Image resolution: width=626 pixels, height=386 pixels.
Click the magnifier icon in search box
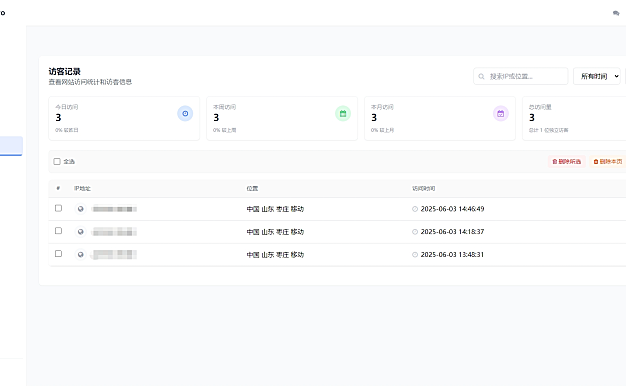pos(481,76)
